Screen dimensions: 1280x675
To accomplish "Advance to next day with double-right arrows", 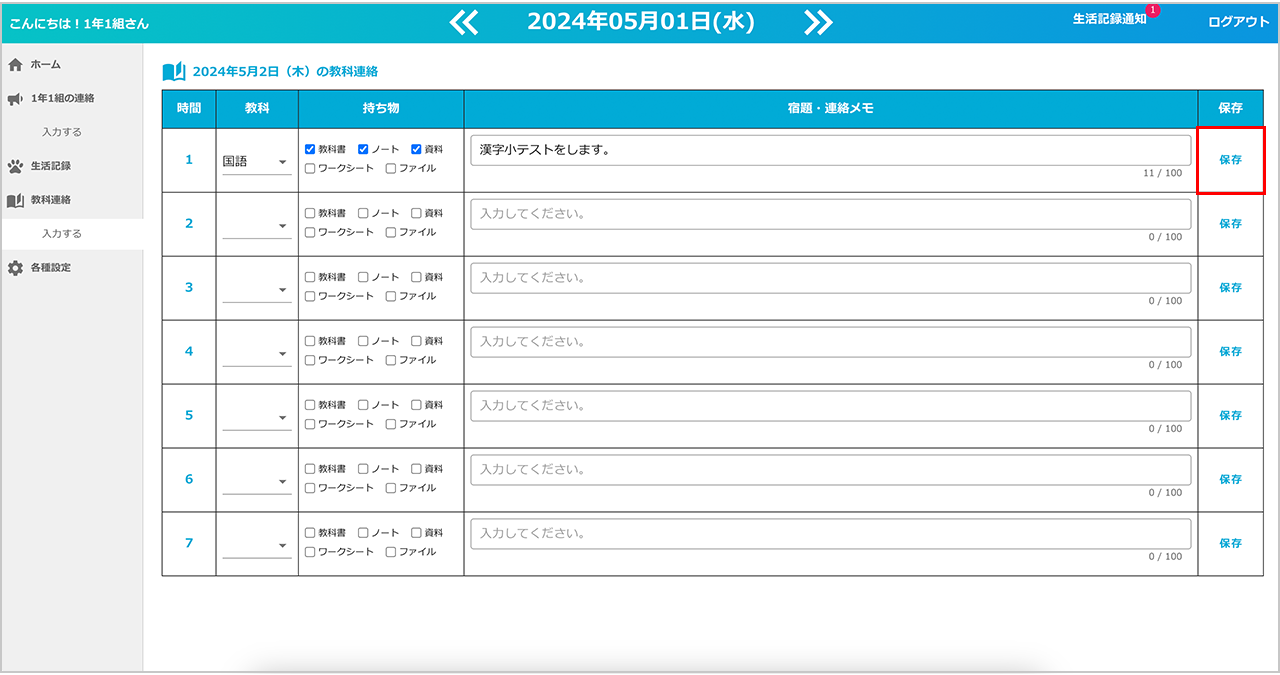I will [818, 23].
